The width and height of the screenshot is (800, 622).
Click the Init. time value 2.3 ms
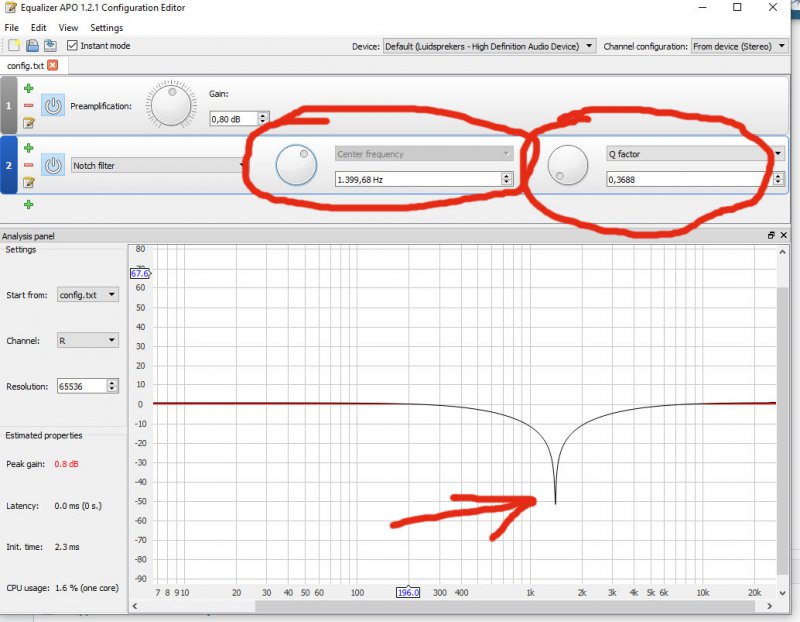click(67, 547)
